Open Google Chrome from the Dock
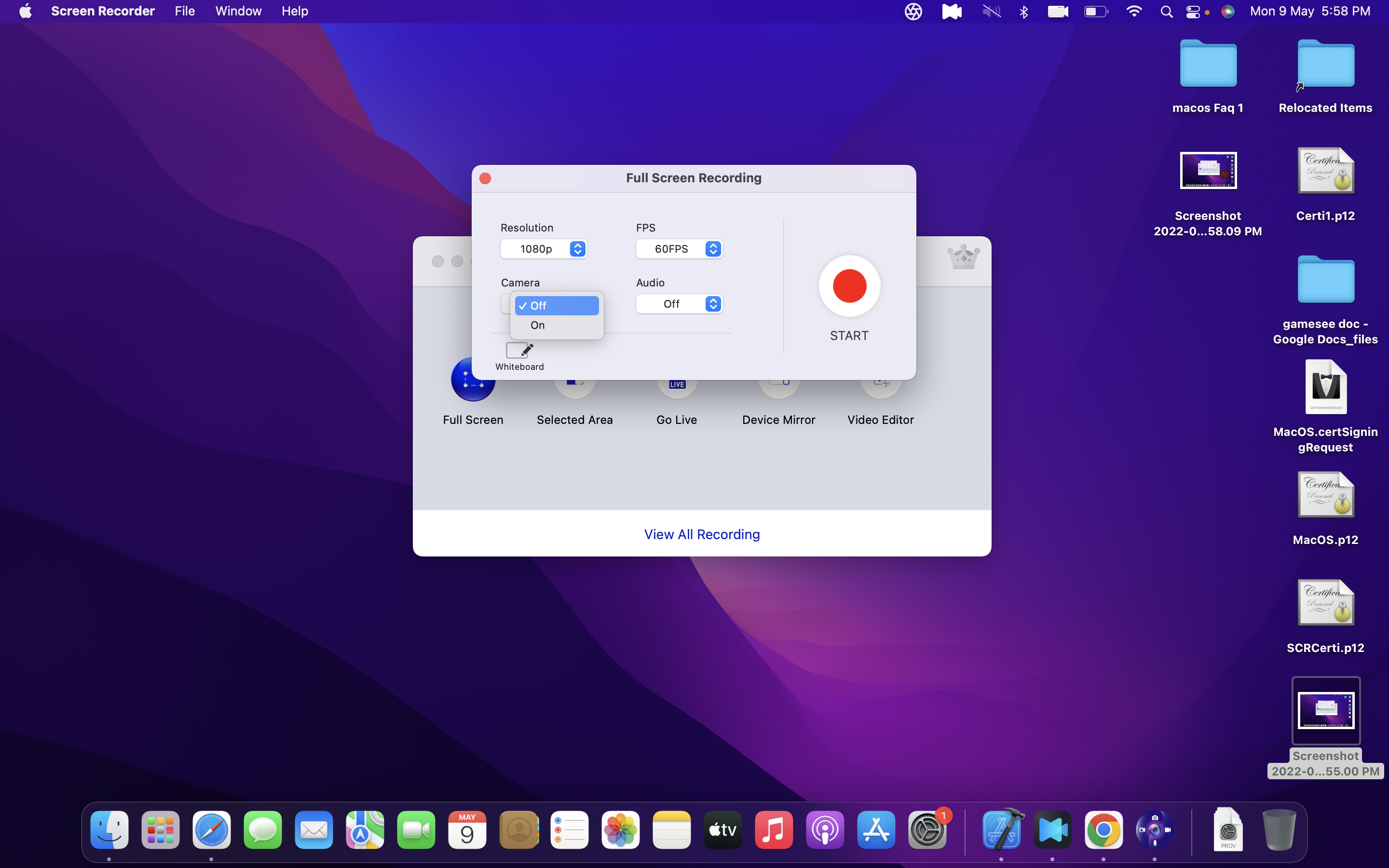This screenshot has height=868, width=1389. (1103, 829)
